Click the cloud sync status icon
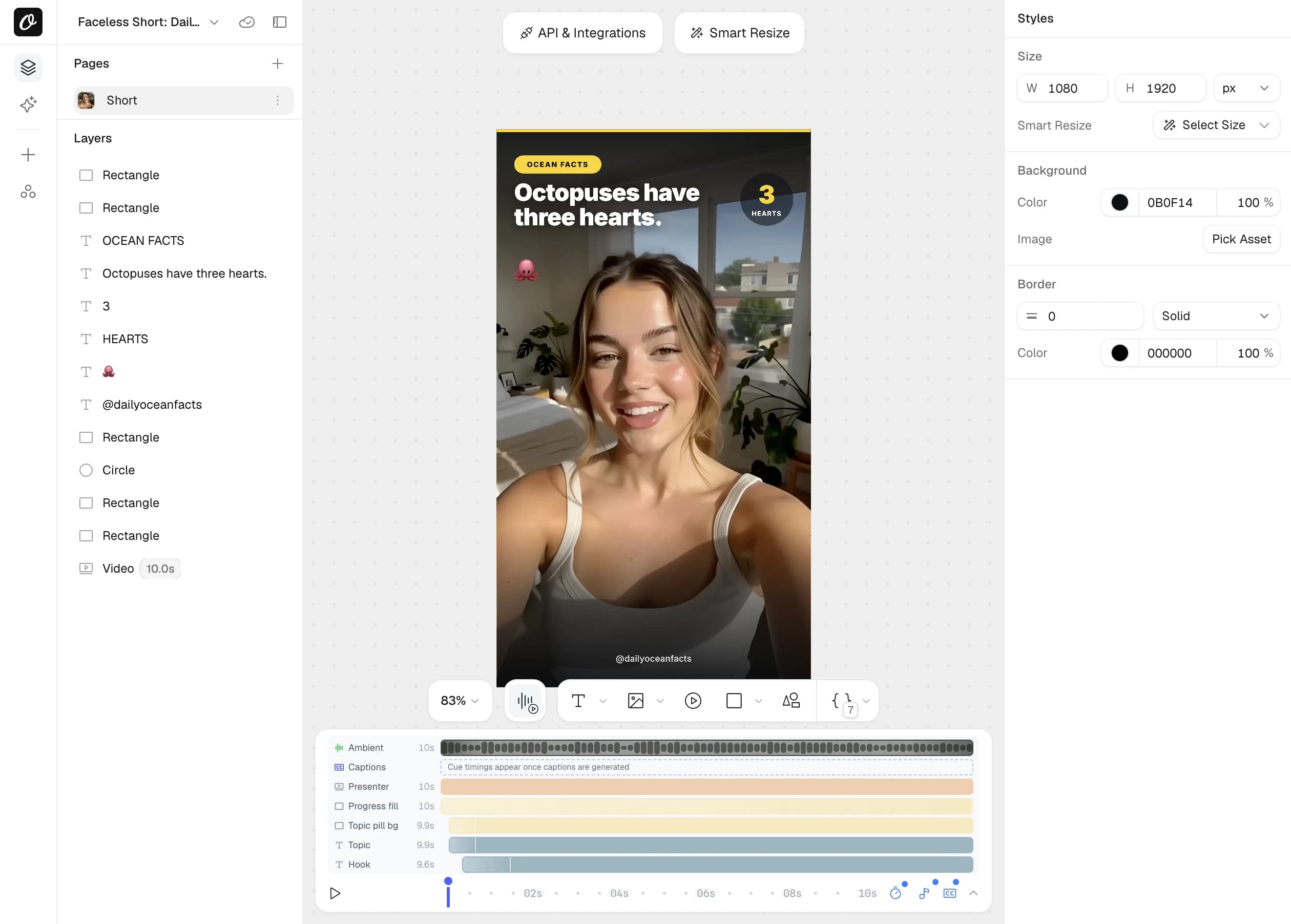Screen dimensions: 1291x924 coord(246,22)
